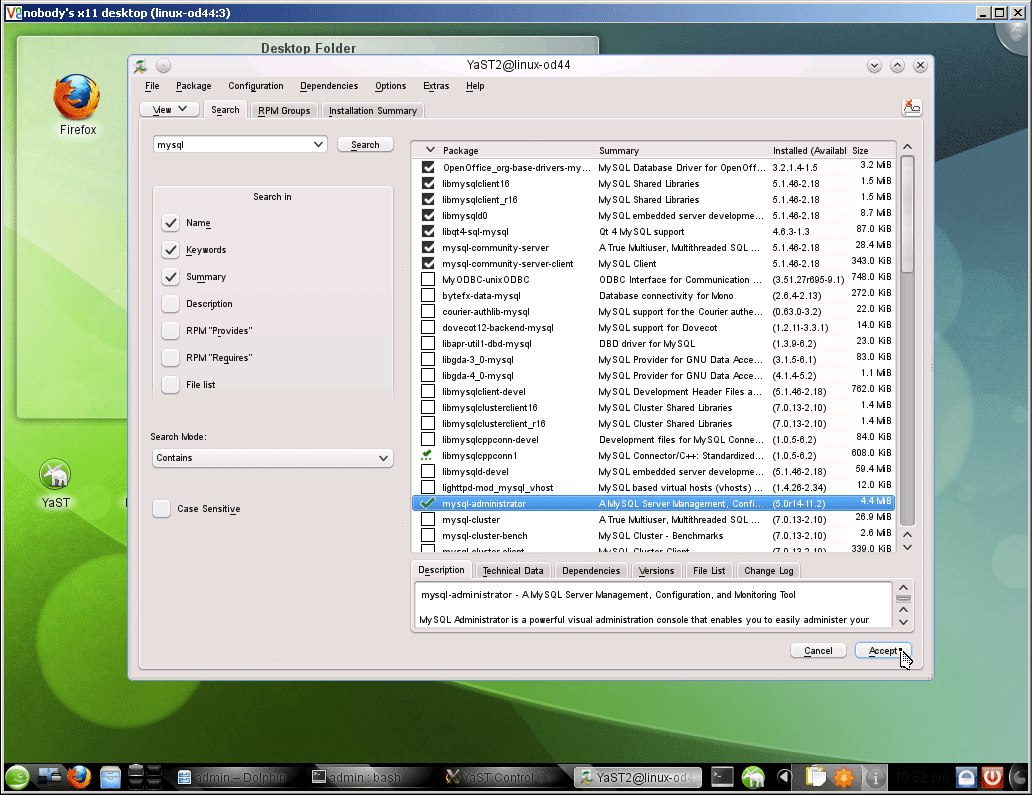Switch to the RPM Groups tab
The image size is (1032, 795).
click(x=284, y=111)
